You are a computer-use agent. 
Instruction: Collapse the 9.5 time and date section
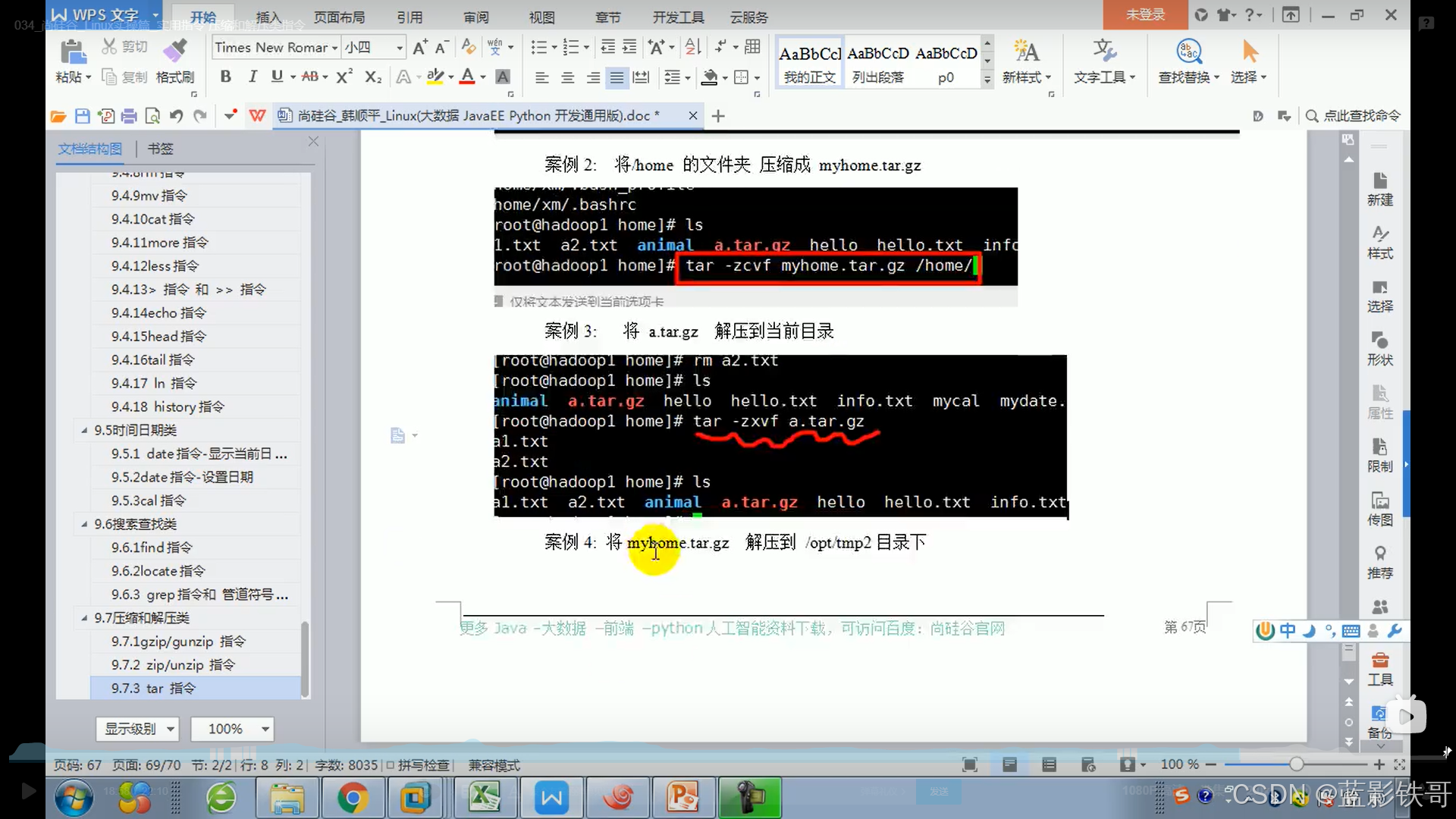(84, 430)
